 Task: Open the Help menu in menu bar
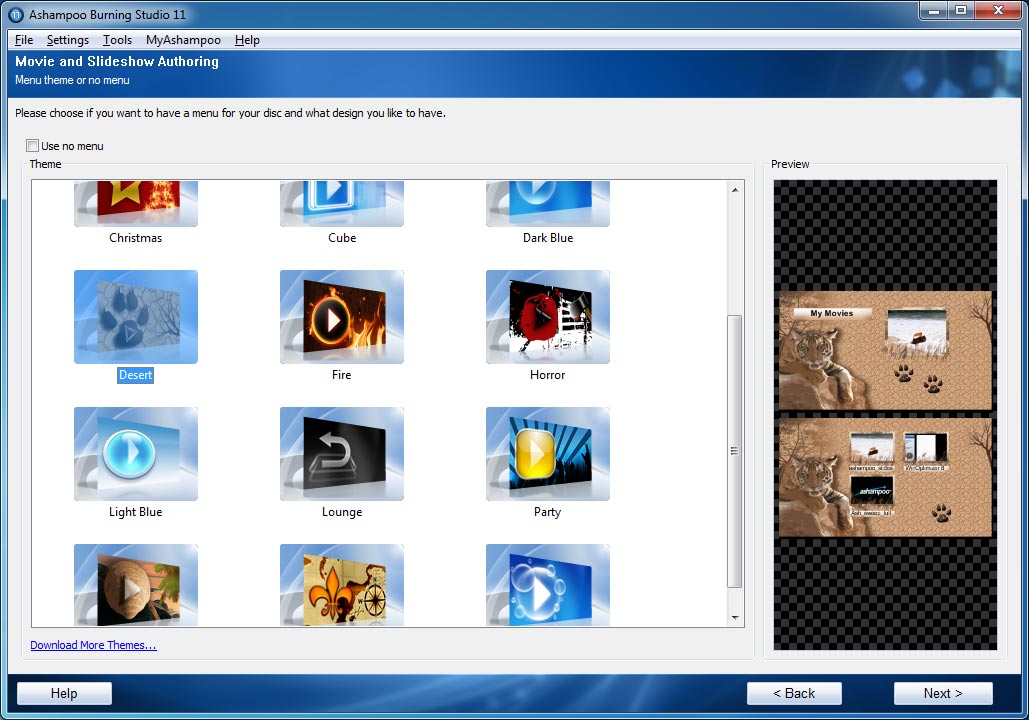tap(247, 40)
